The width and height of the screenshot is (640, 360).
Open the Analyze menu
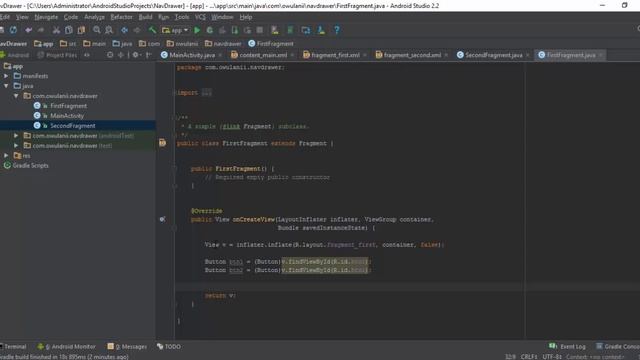pos(94,17)
